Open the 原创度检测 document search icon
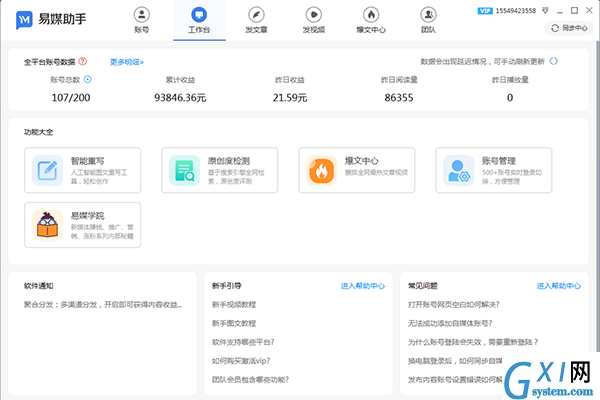600x400 pixels. (x=184, y=170)
